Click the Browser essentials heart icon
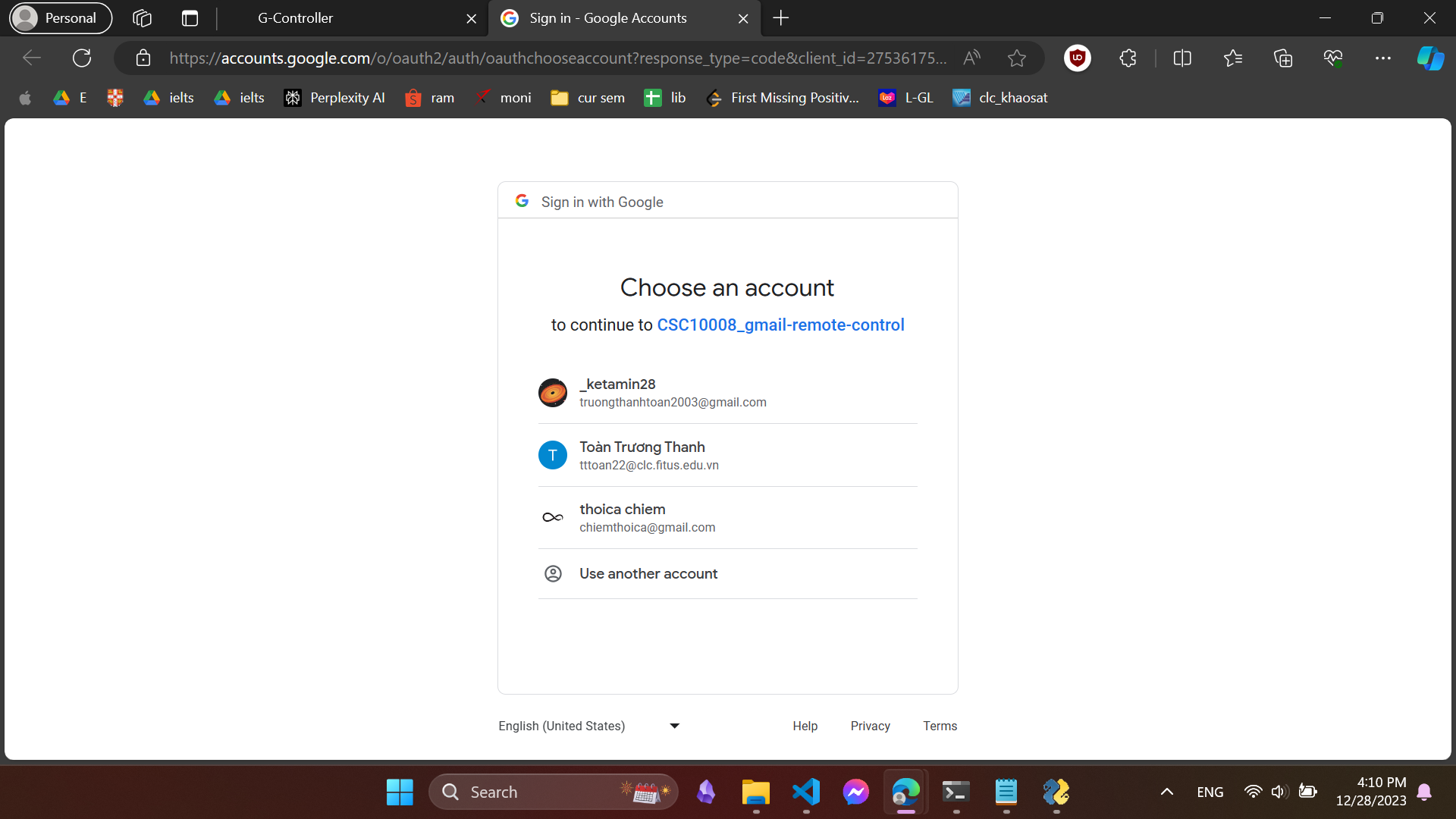 1332,58
